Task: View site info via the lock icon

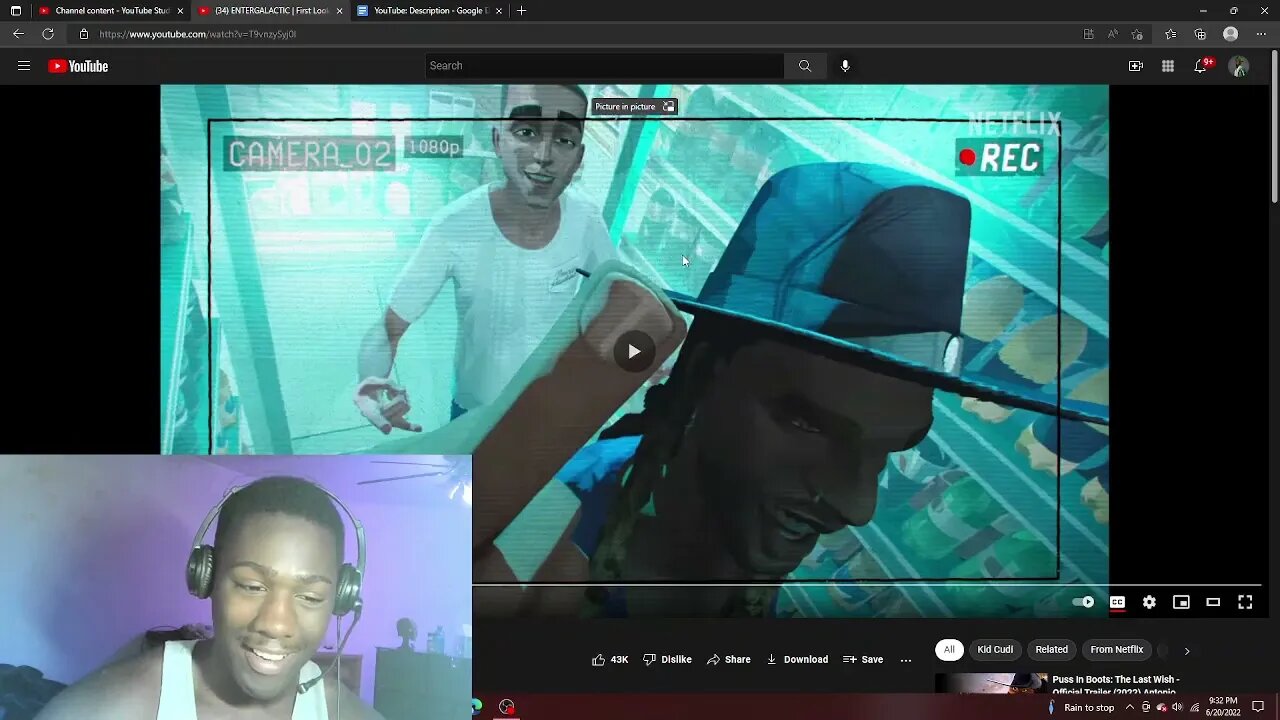Action: [84, 34]
